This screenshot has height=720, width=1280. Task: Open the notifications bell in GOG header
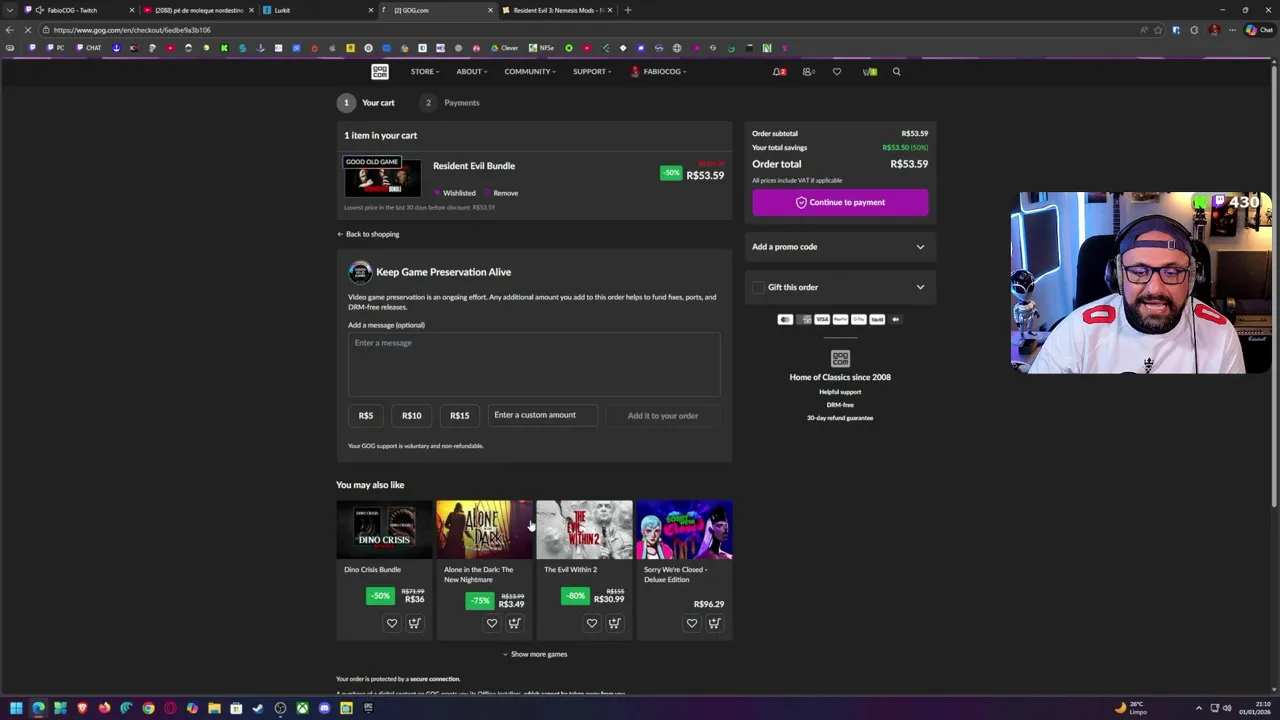(778, 71)
